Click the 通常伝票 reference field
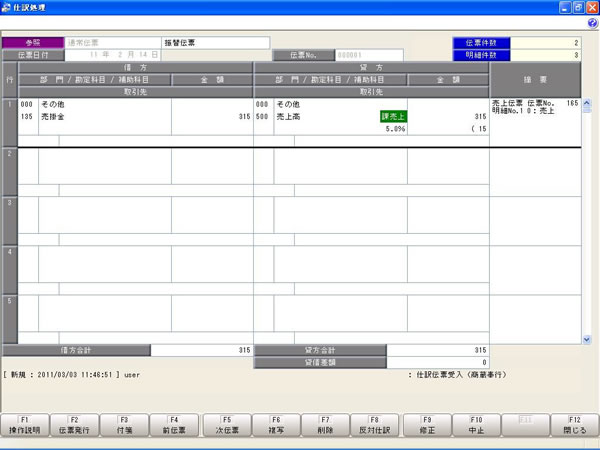Screen dimensions: 600x450 [113, 43]
